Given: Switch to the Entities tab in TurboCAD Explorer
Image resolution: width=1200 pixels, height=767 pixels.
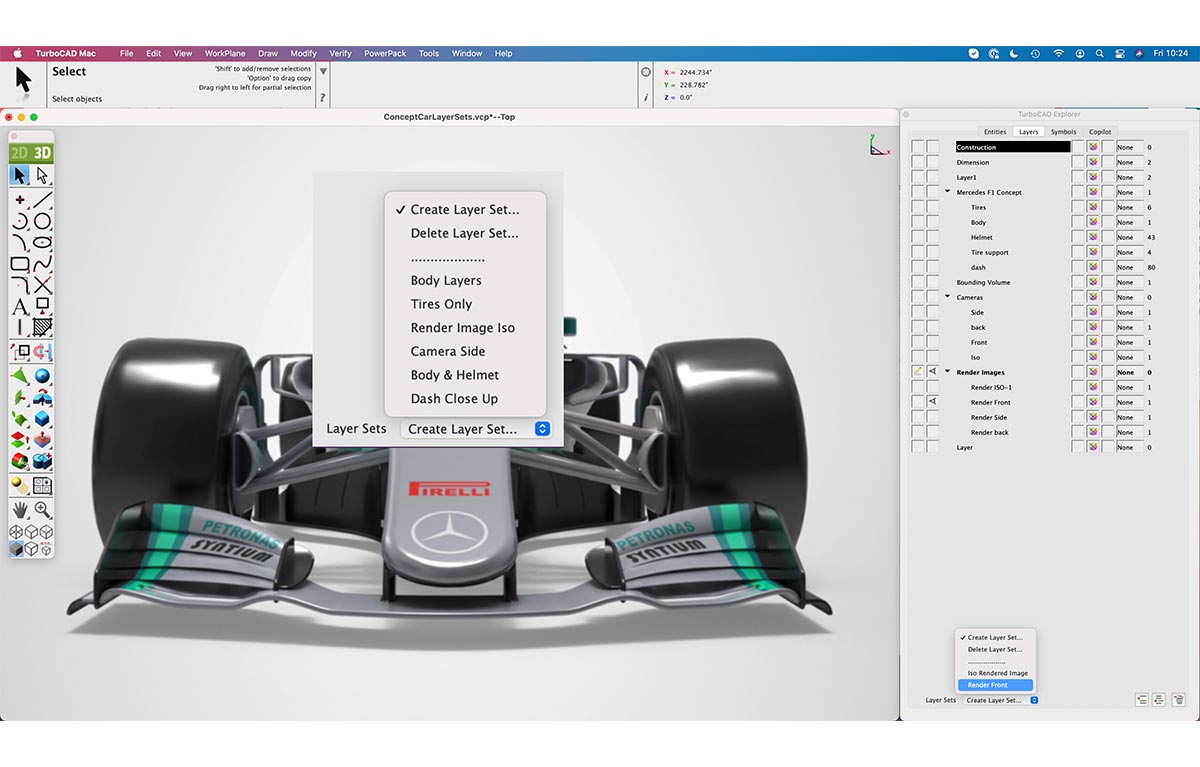Looking at the screenshot, I should (x=996, y=131).
